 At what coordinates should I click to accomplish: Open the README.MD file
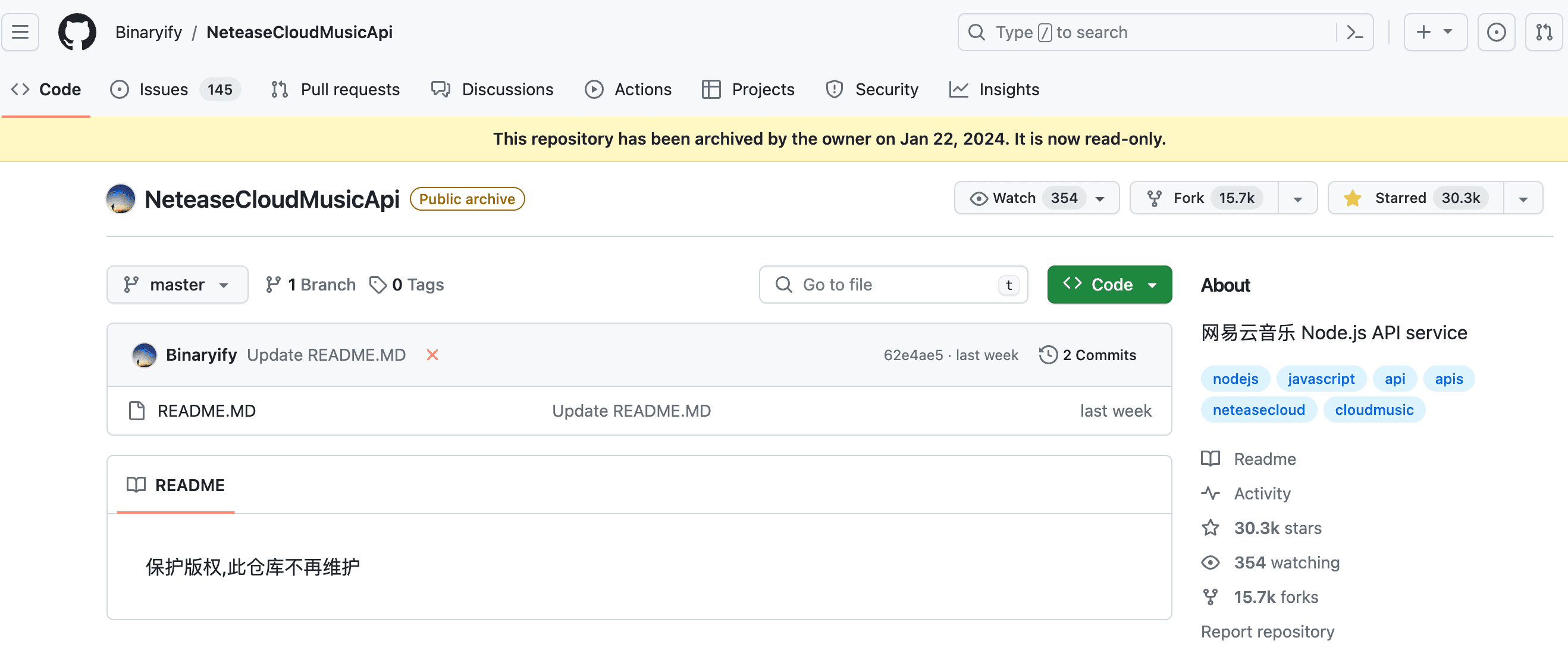(x=206, y=411)
